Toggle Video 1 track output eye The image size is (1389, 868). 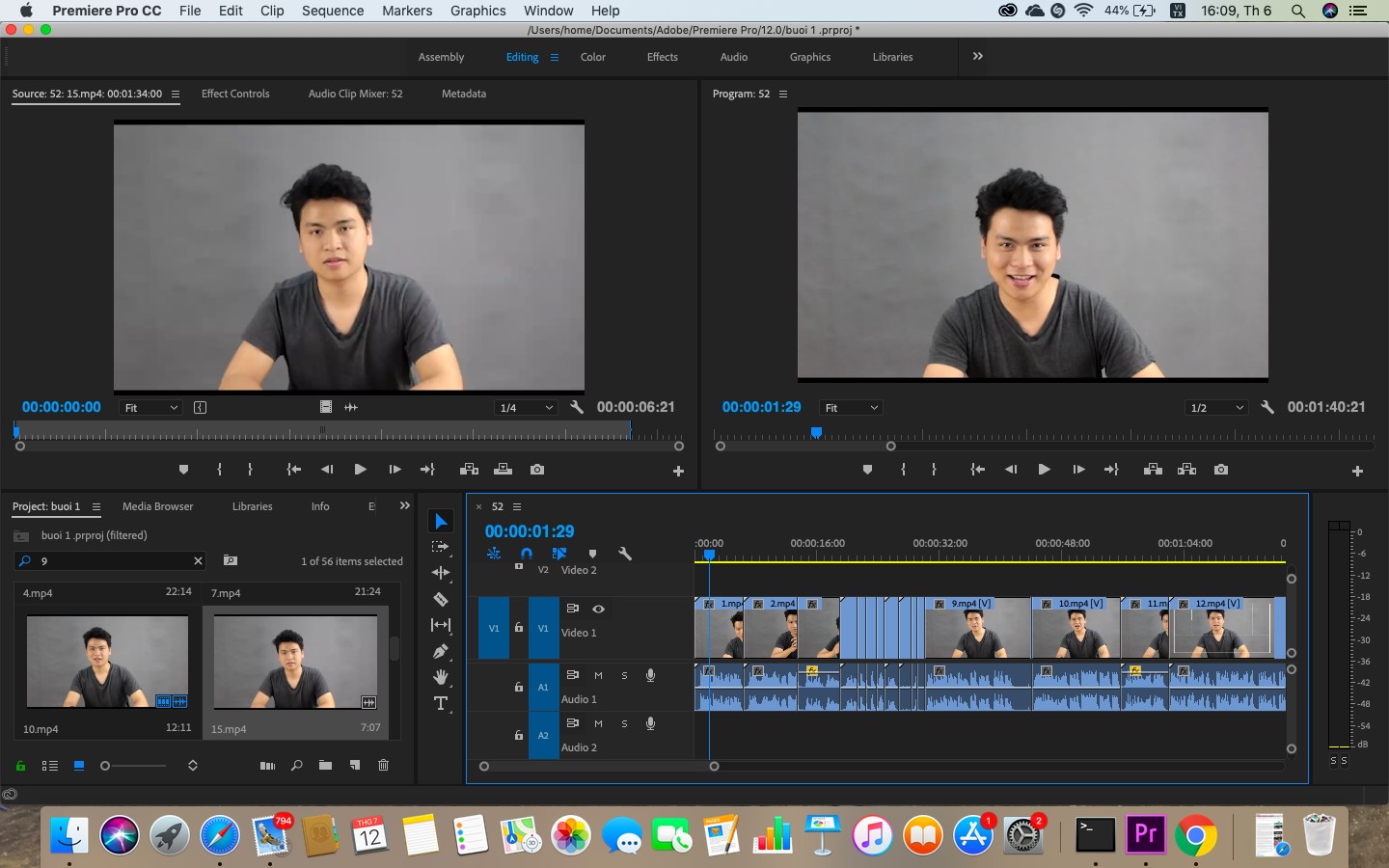pyautogui.click(x=598, y=609)
